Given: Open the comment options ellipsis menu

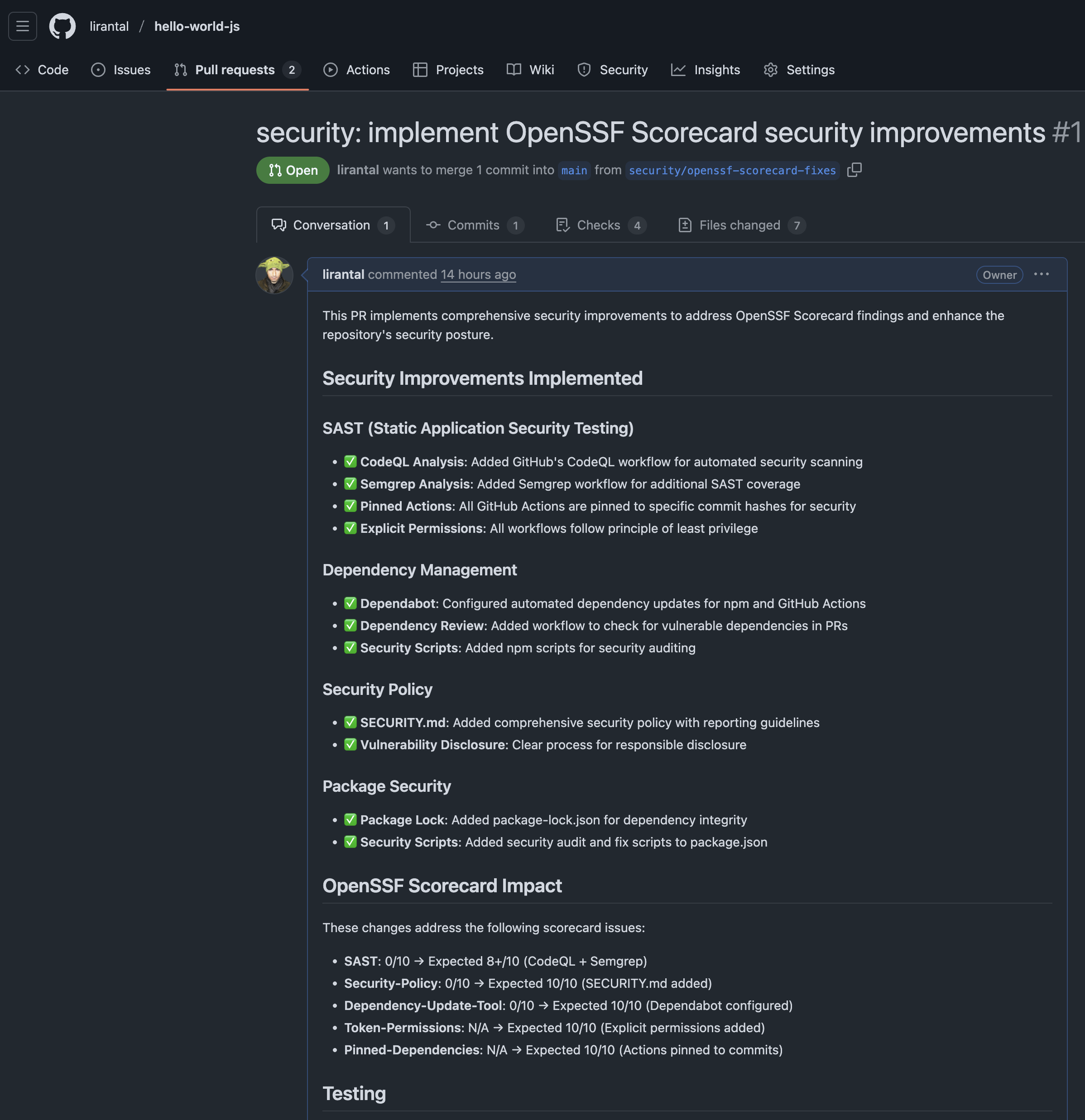Looking at the screenshot, I should click(x=1041, y=274).
